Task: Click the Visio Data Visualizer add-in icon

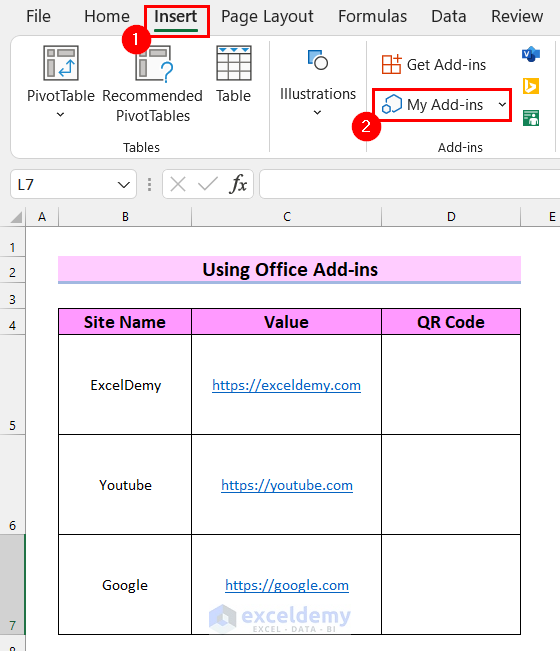Action: pyautogui.click(x=531, y=54)
